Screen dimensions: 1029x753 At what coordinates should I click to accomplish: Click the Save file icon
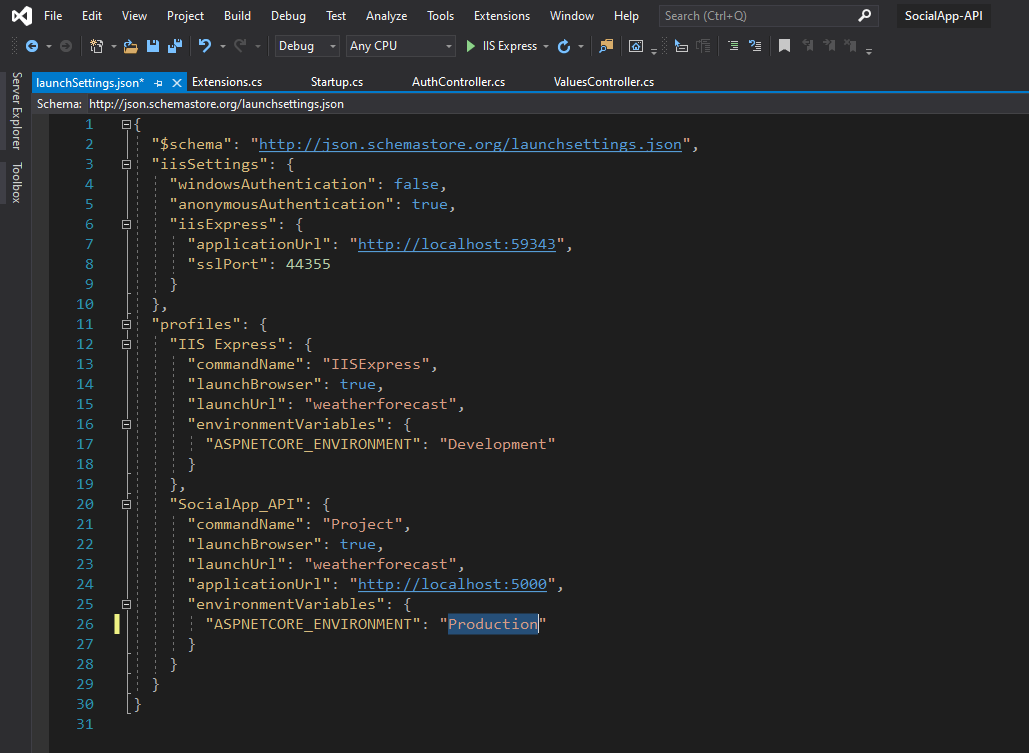pos(153,46)
